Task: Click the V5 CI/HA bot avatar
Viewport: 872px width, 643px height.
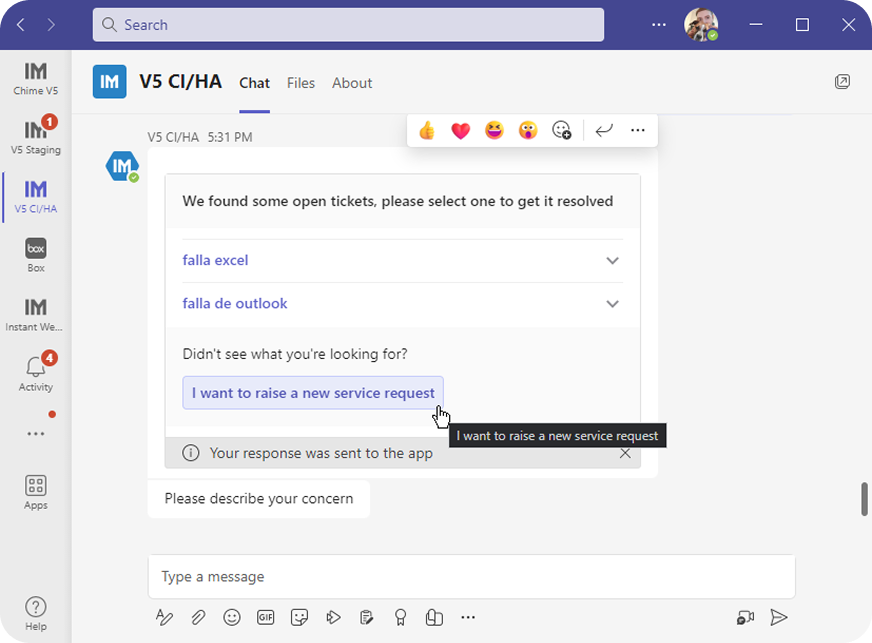Action: click(x=122, y=166)
